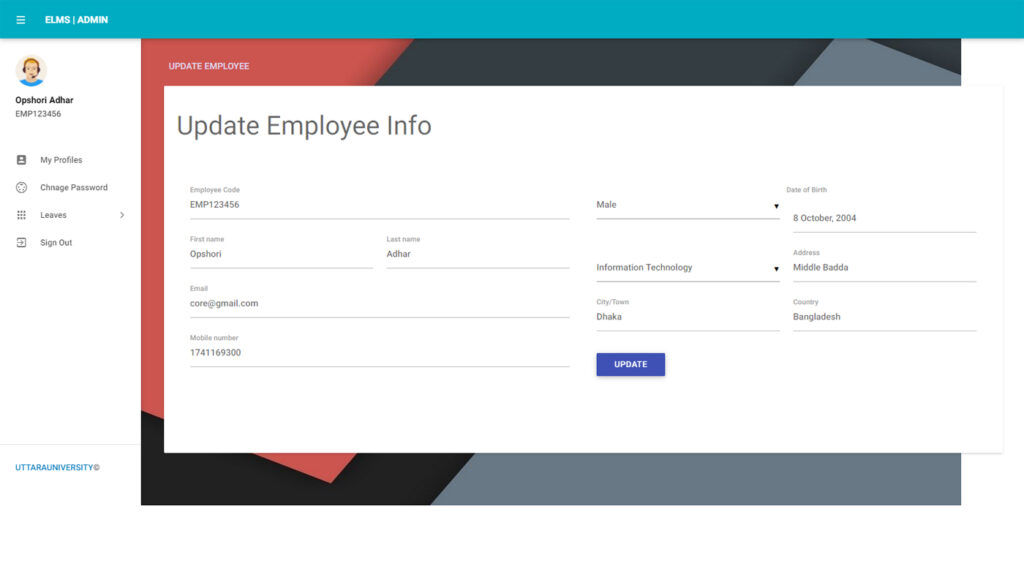Viewport: 1024px width, 585px height.
Task: Click the user avatar picture
Action: [x=31, y=71]
